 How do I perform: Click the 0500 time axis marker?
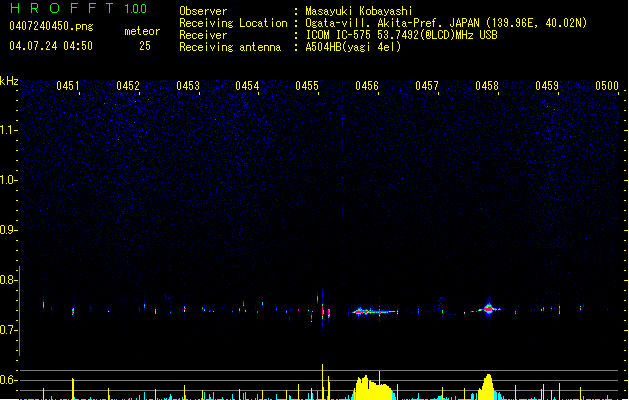point(607,86)
